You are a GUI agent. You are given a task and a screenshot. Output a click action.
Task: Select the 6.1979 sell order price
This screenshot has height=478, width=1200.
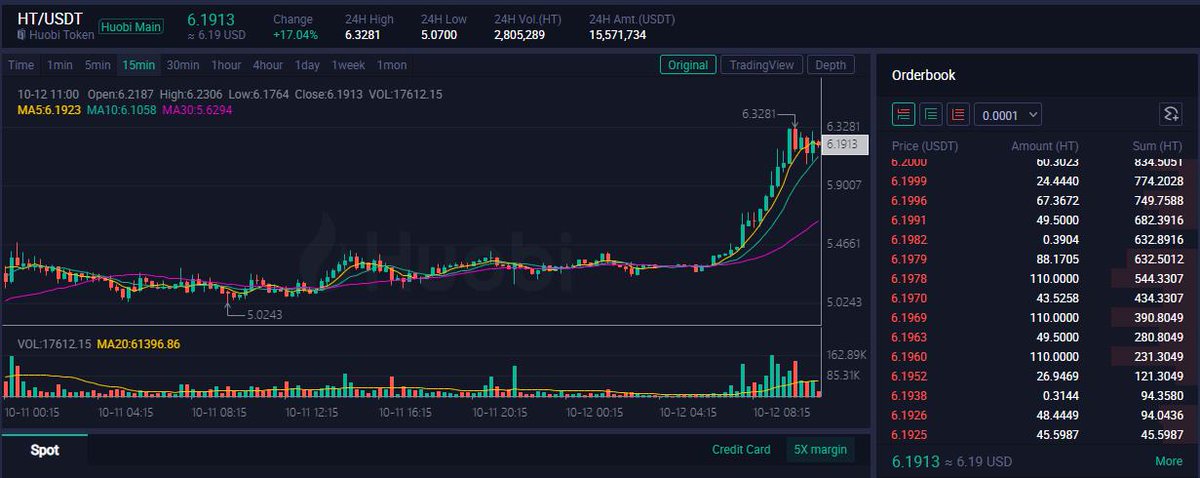908,260
